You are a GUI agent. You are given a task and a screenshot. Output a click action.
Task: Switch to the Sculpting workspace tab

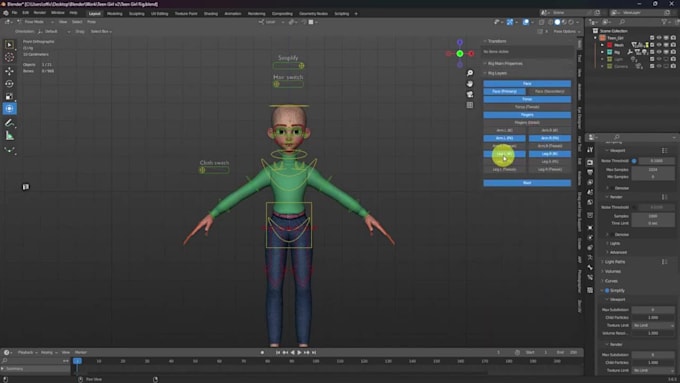pyautogui.click(x=137, y=13)
